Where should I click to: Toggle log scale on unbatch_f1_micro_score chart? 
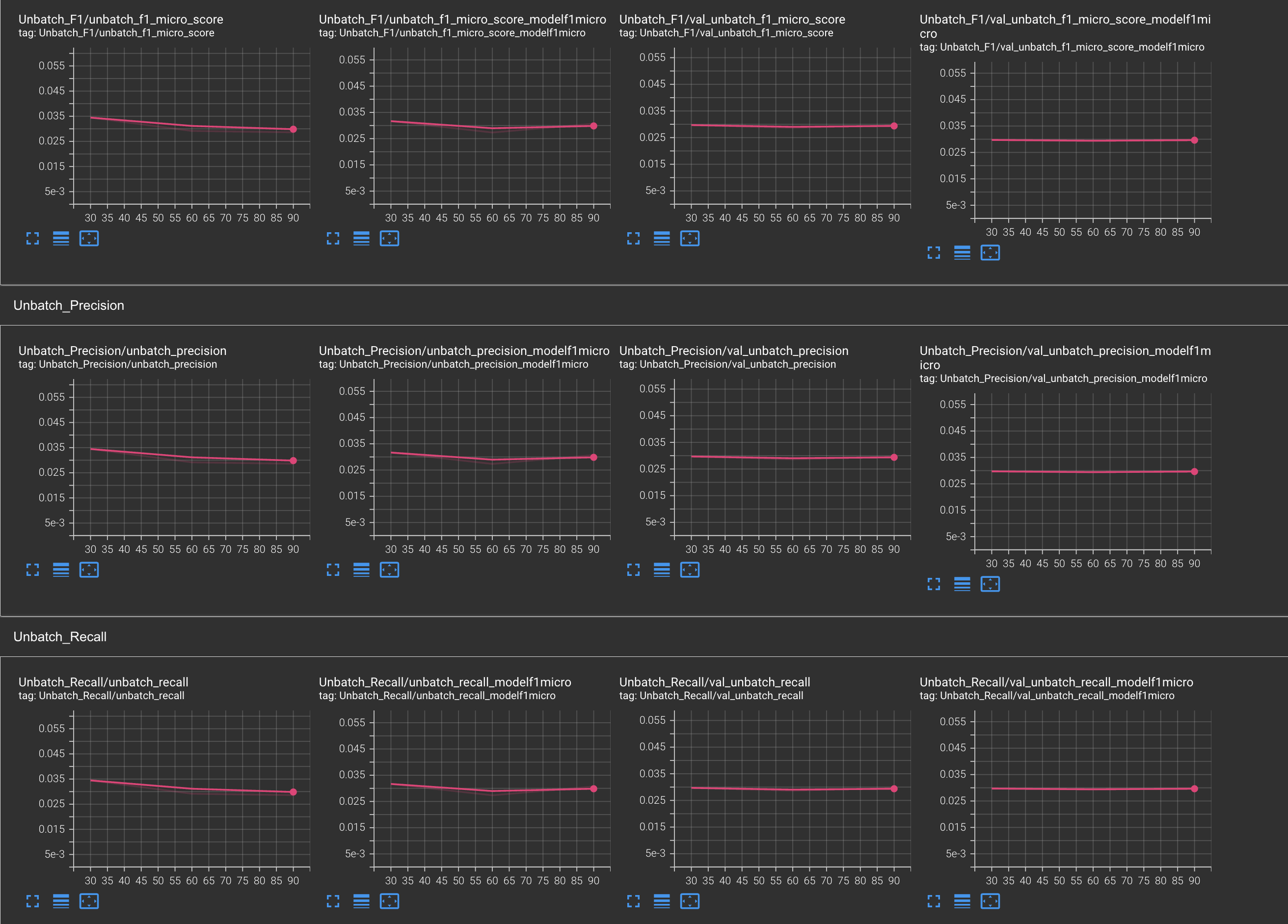click(x=61, y=239)
